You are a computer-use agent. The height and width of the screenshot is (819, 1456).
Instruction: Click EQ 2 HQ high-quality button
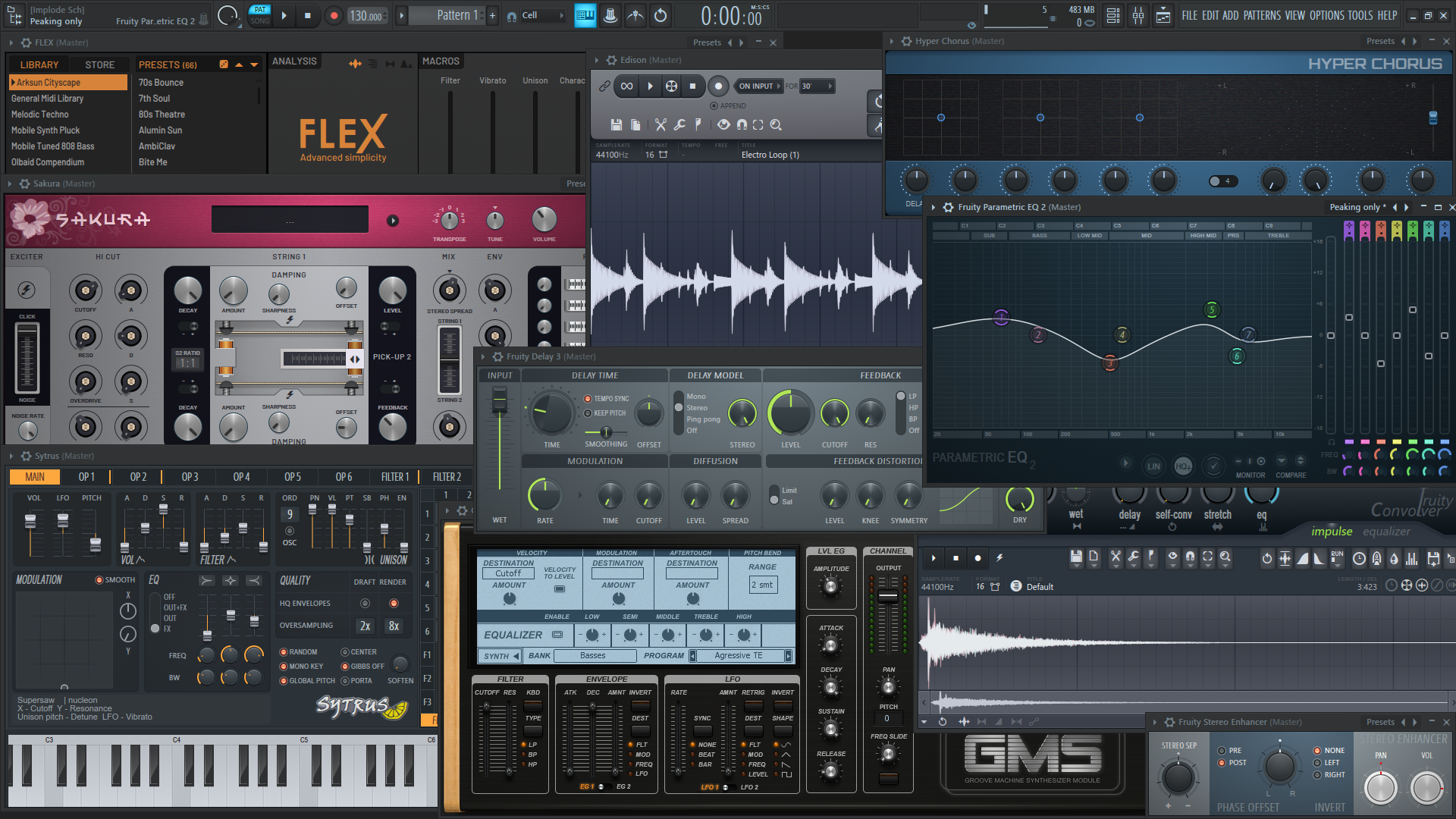[1182, 466]
